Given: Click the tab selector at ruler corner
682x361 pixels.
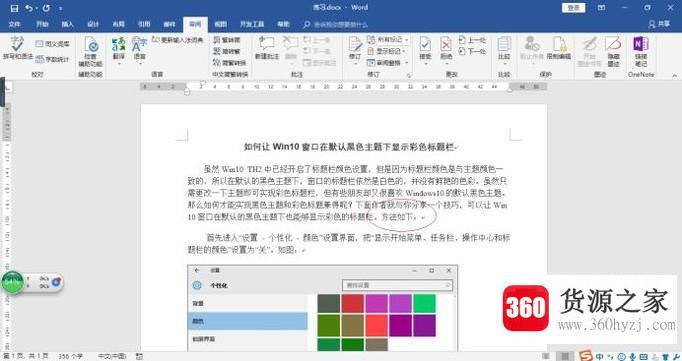Looking at the screenshot, I should pyautogui.click(x=7, y=87).
